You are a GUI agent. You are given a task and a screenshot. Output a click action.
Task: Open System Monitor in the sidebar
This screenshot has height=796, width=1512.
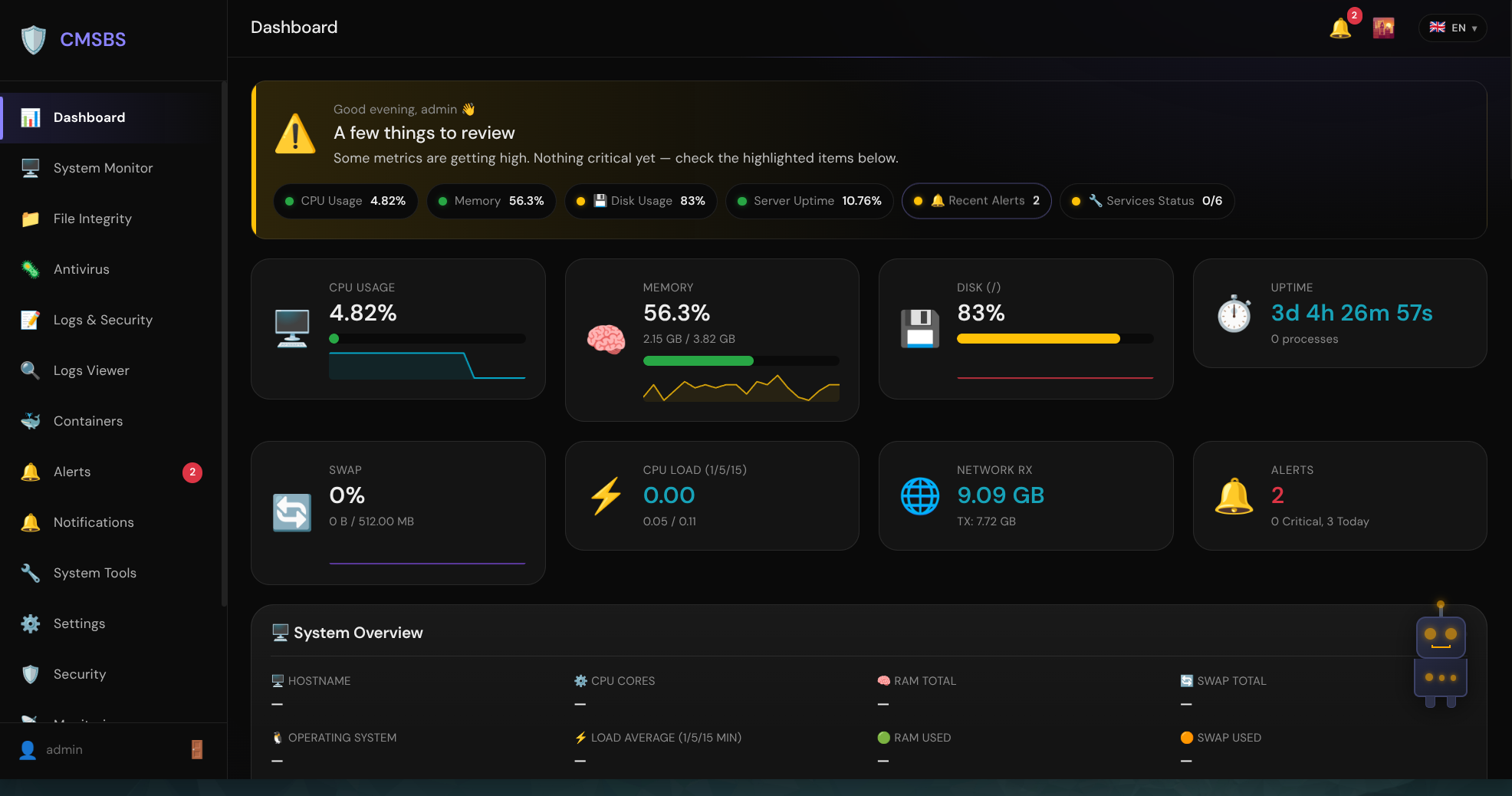112,168
